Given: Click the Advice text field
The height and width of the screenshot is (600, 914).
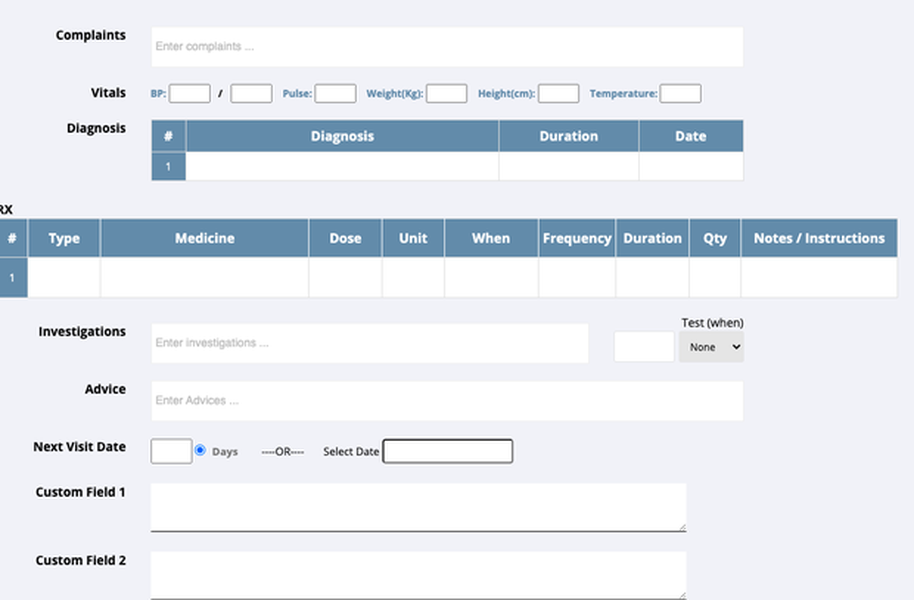Looking at the screenshot, I should click(x=447, y=401).
